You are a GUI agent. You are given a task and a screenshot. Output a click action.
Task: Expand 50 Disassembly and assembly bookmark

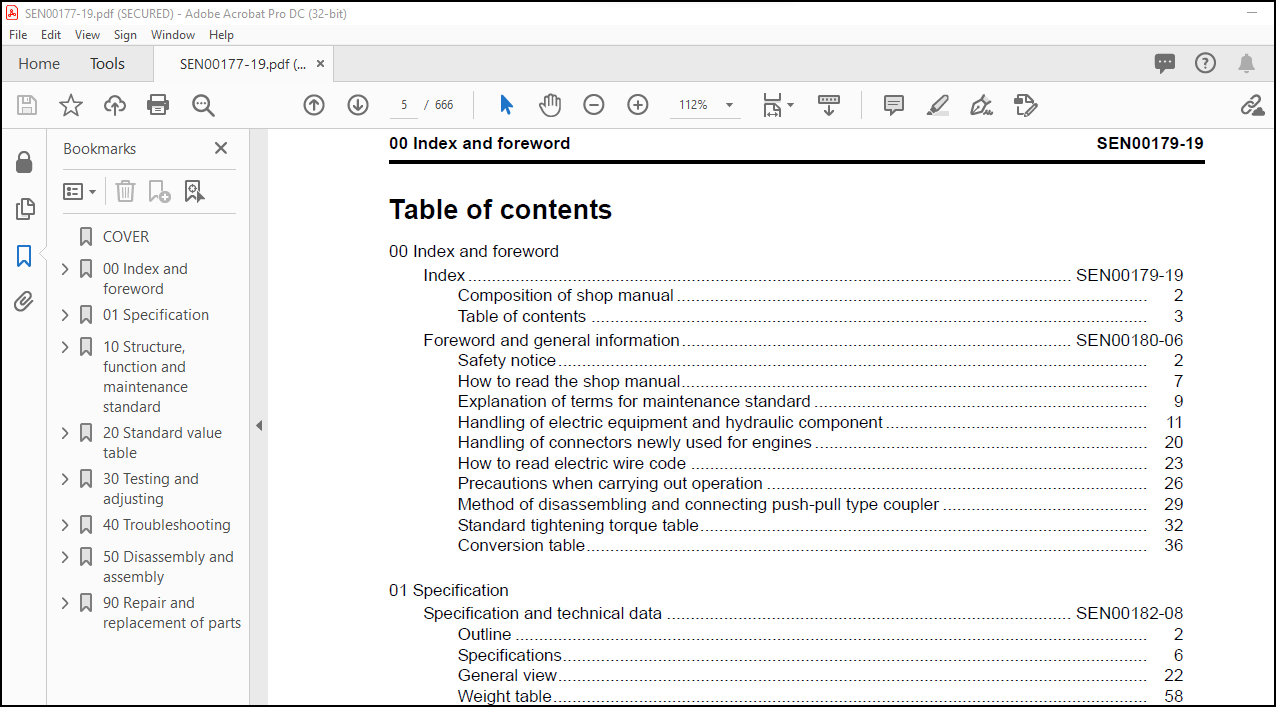65,557
